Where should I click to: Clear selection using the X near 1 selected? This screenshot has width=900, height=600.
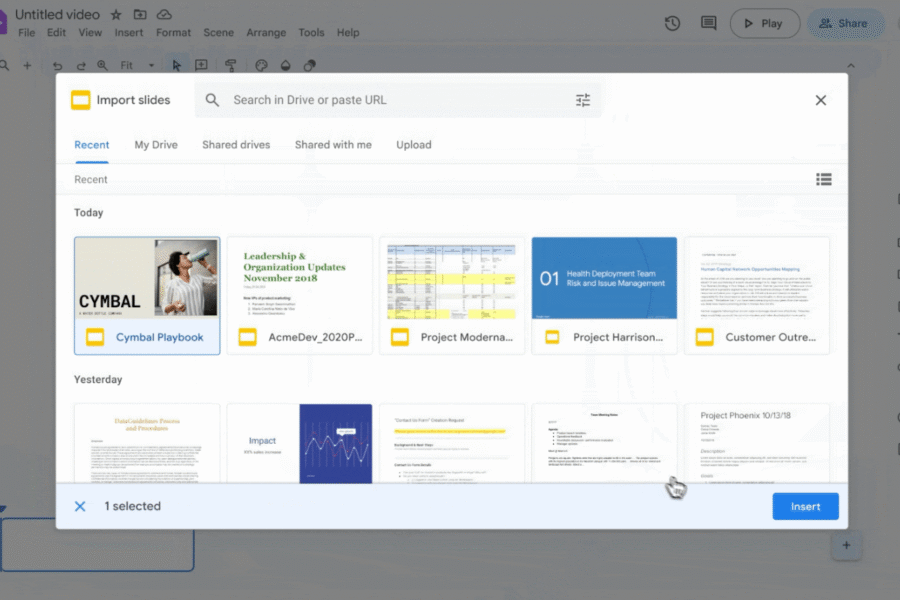tap(80, 506)
